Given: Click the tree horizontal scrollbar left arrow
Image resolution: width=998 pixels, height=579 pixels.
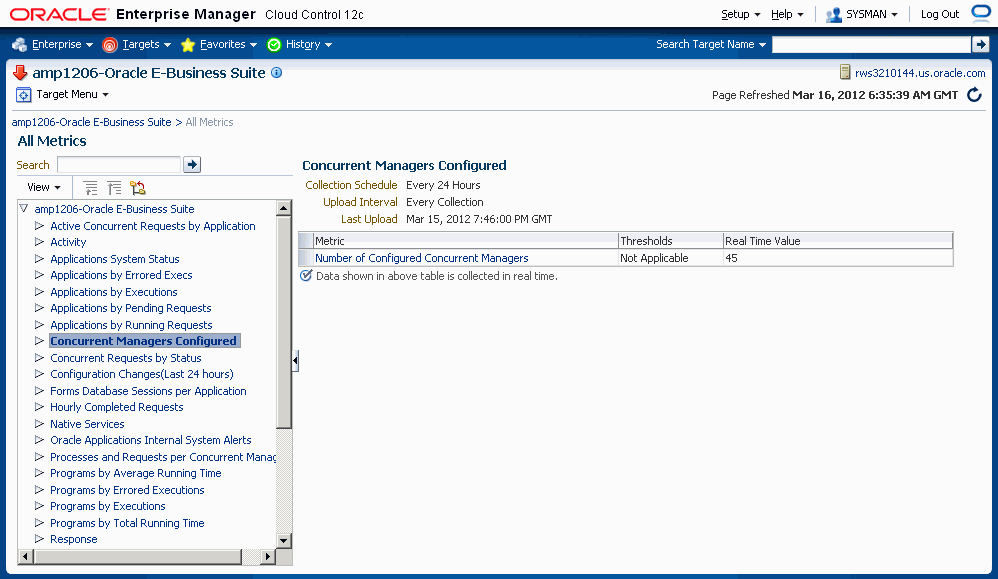Looking at the screenshot, I should (25, 557).
